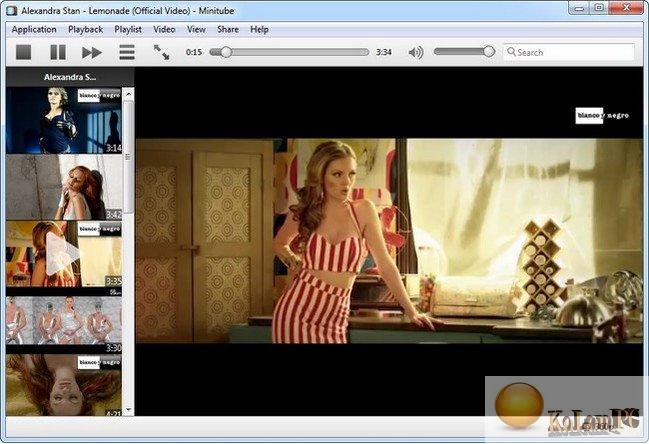Open the Application menu
This screenshot has width=649, height=444.
34,29
